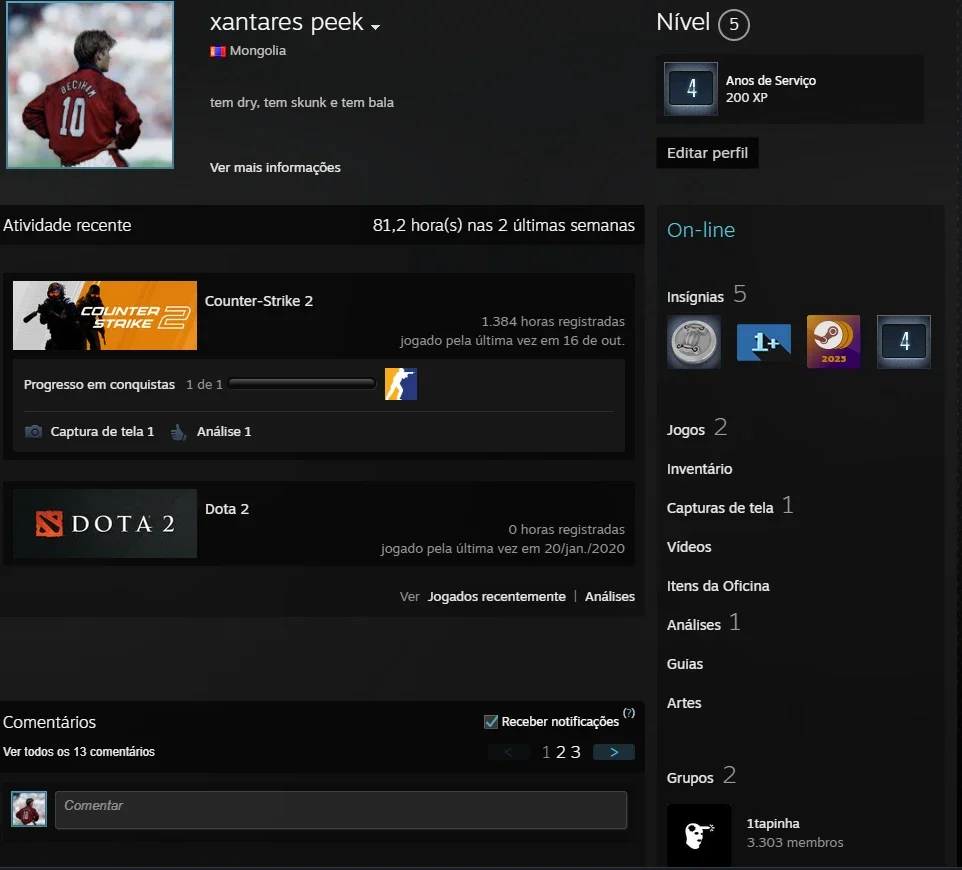Screen dimensions: 962x870
Task: Open the Dota 2 banner image
Action: [105, 523]
